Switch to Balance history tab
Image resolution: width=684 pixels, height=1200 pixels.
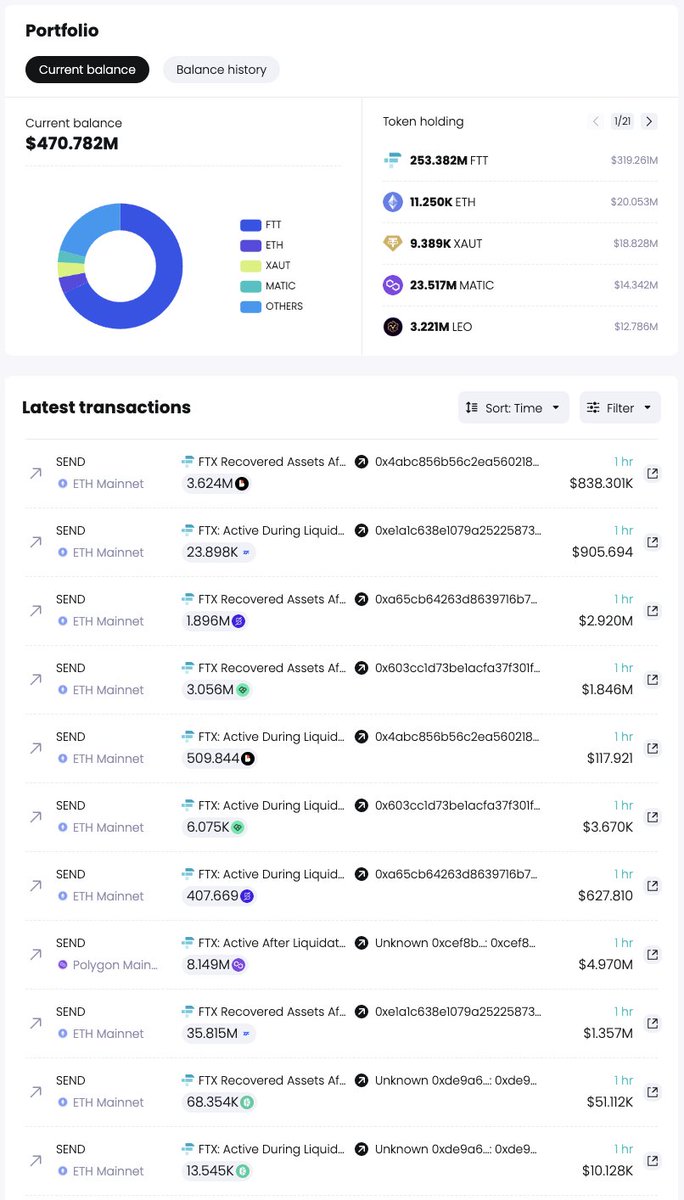[x=221, y=69]
